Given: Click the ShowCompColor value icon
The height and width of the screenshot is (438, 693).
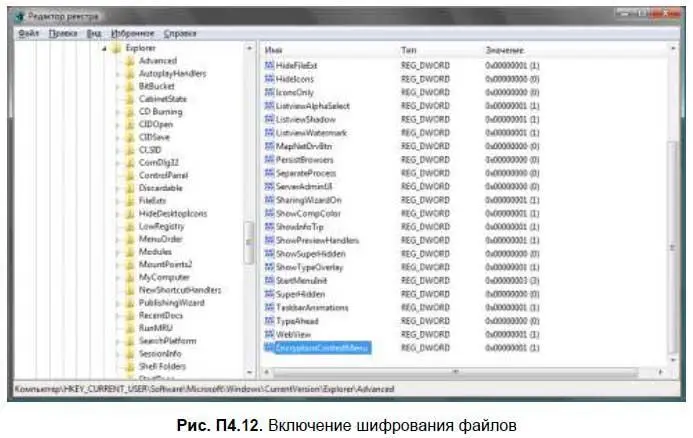Looking at the screenshot, I should click(x=269, y=213).
